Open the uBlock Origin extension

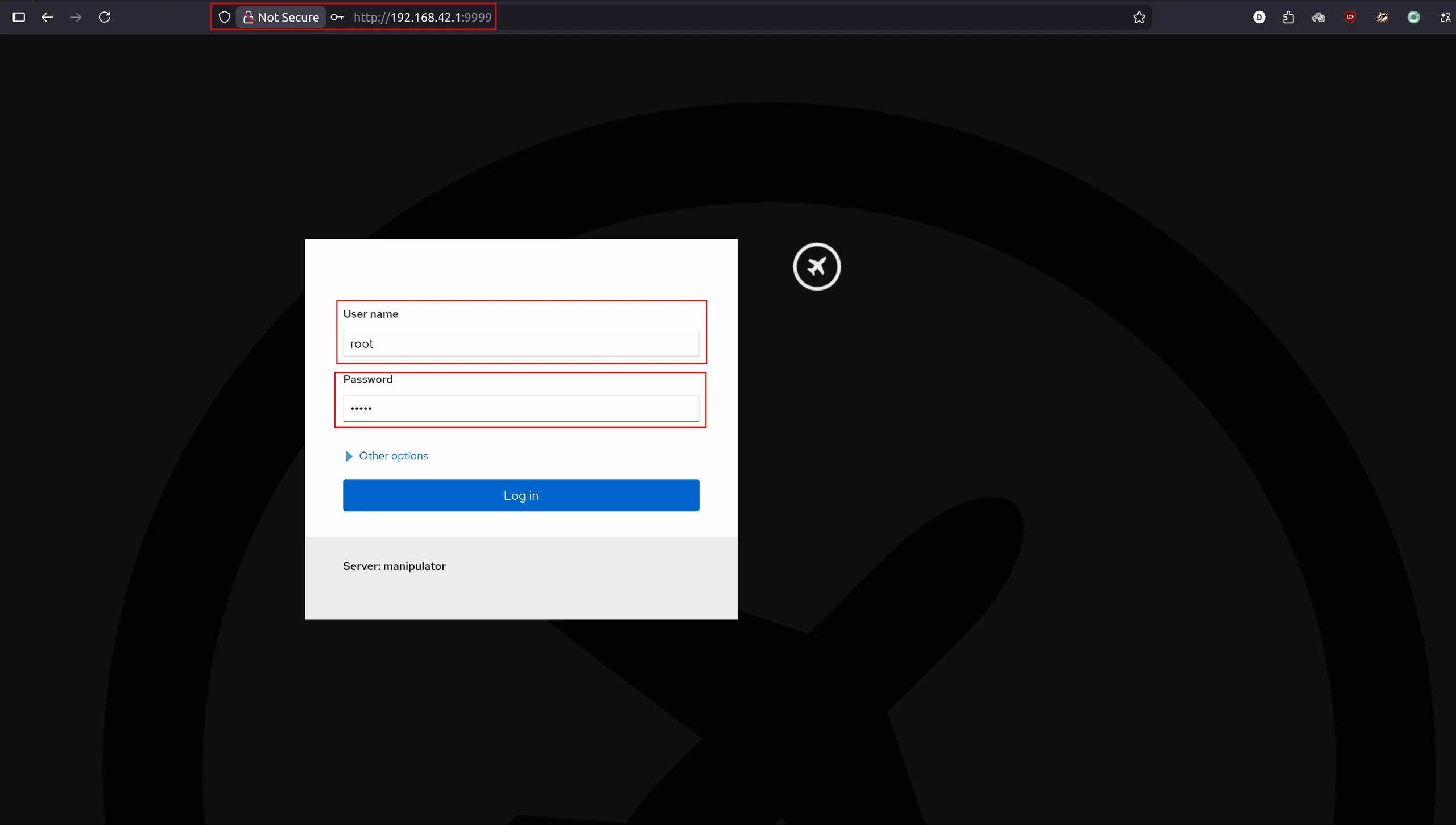pyautogui.click(x=1350, y=17)
